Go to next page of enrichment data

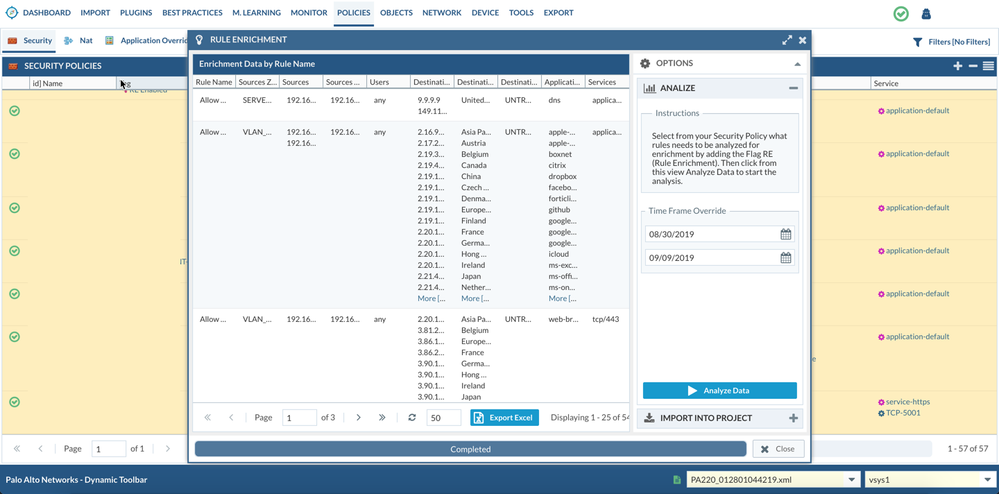358,417
